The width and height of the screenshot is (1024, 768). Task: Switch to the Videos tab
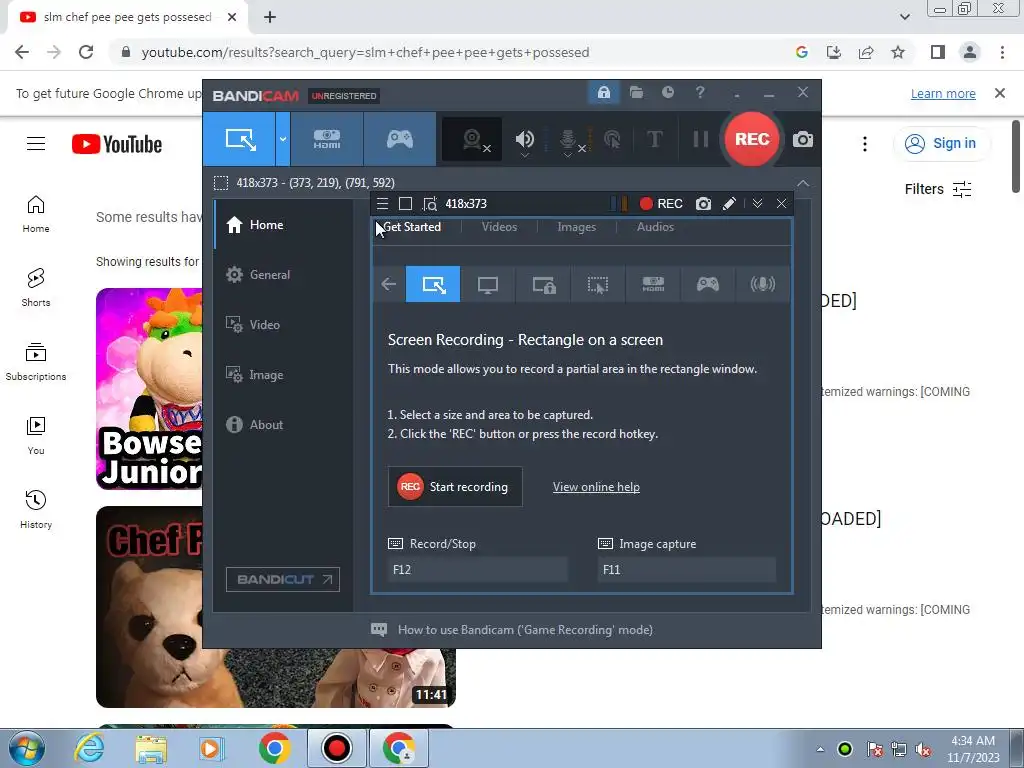(500, 227)
